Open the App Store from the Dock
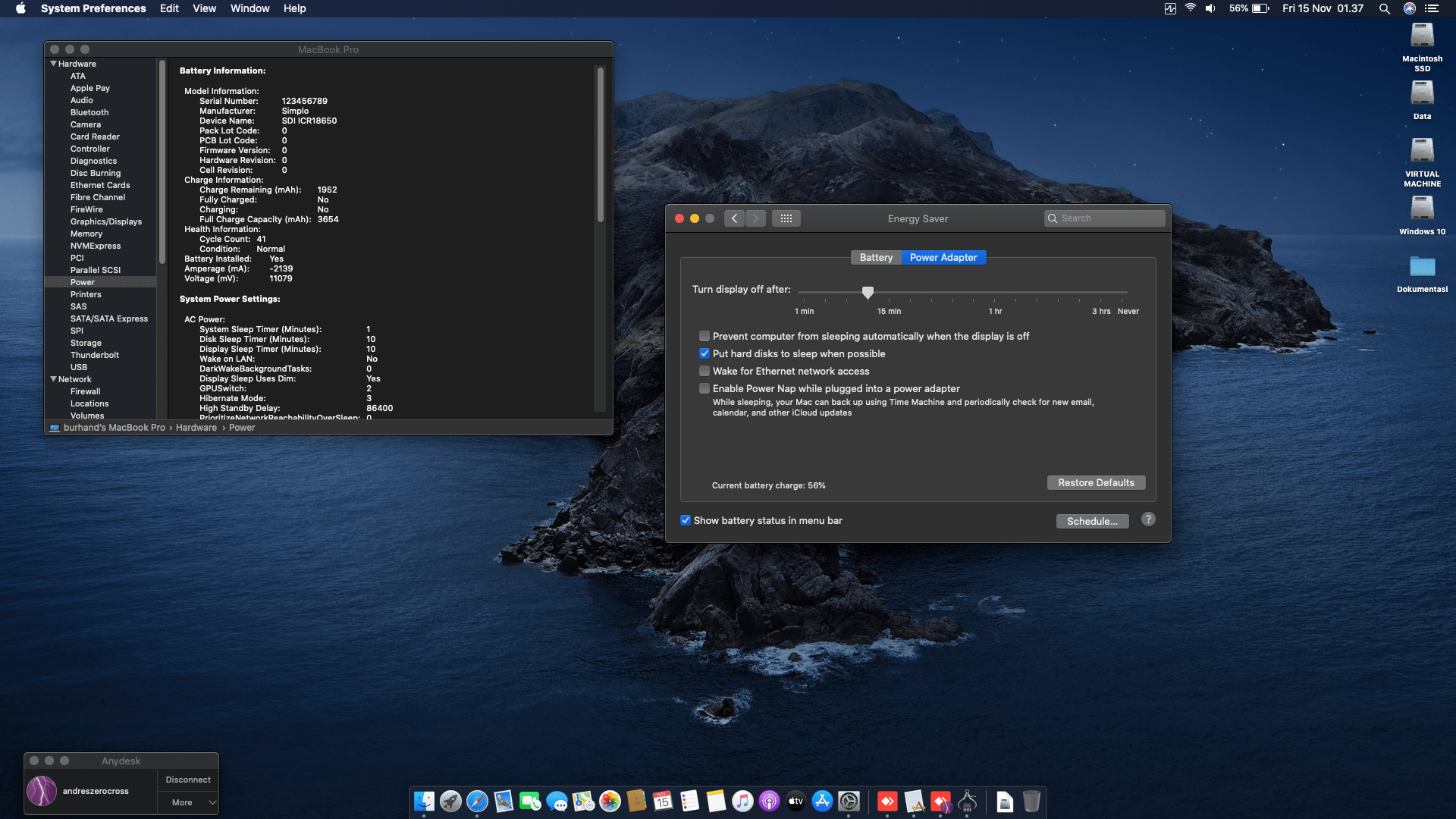The width and height of the screenshot is (1456, 819). [x=822, y=802]
